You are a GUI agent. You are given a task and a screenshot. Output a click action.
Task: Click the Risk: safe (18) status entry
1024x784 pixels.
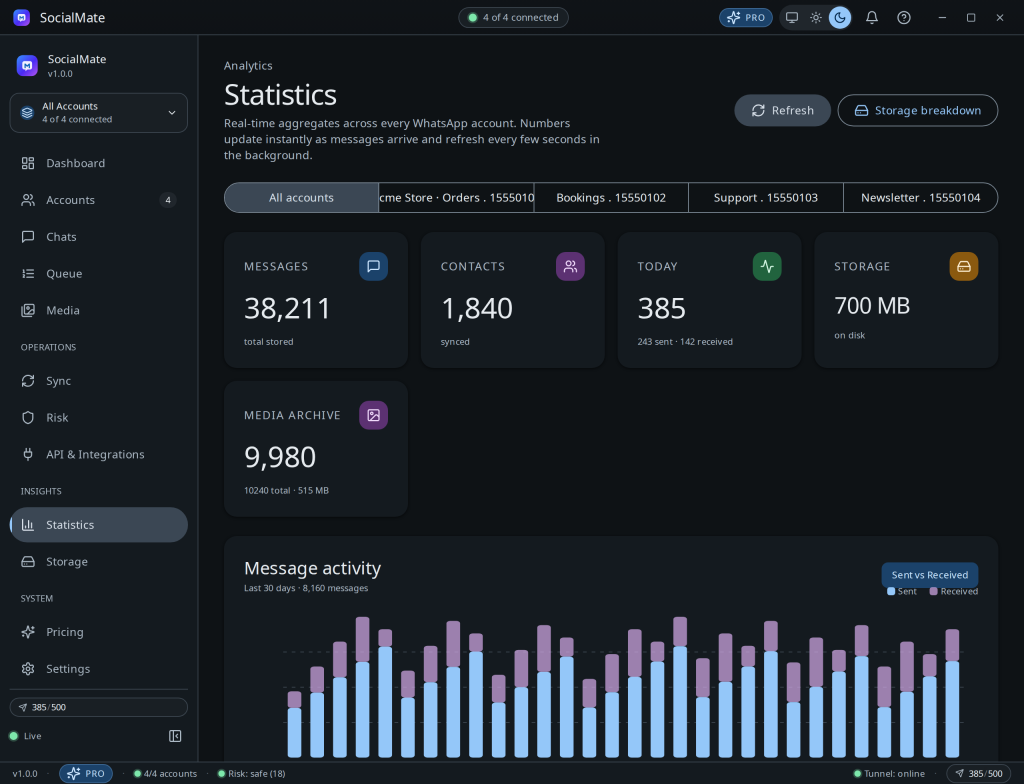(x=251, y=774)
